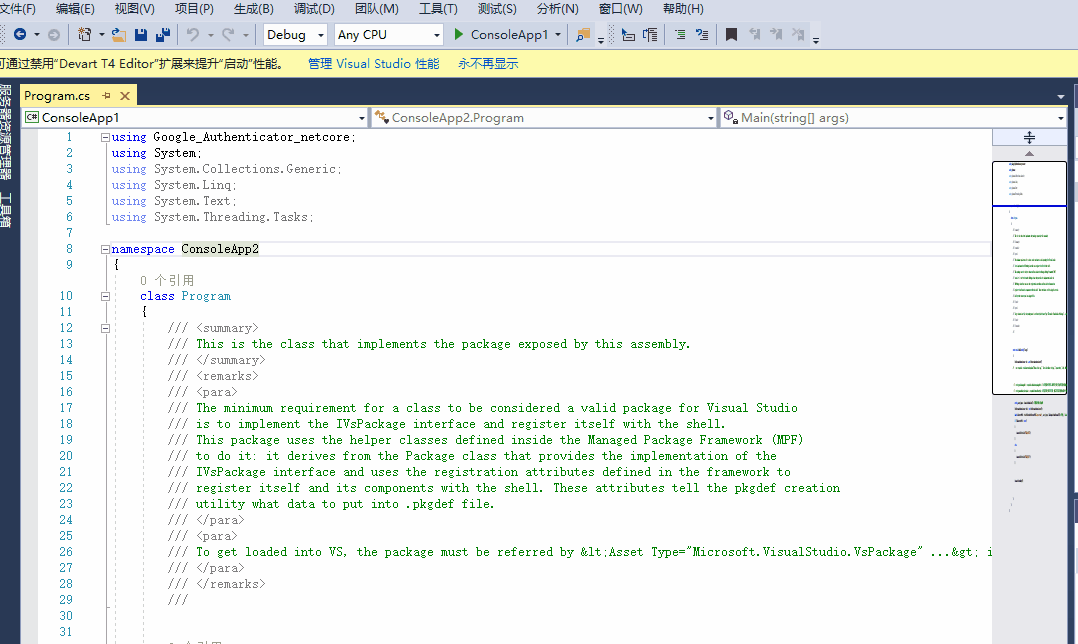Click the line number 17 in the gutter

pyautogui.click(x=66, y=408)
